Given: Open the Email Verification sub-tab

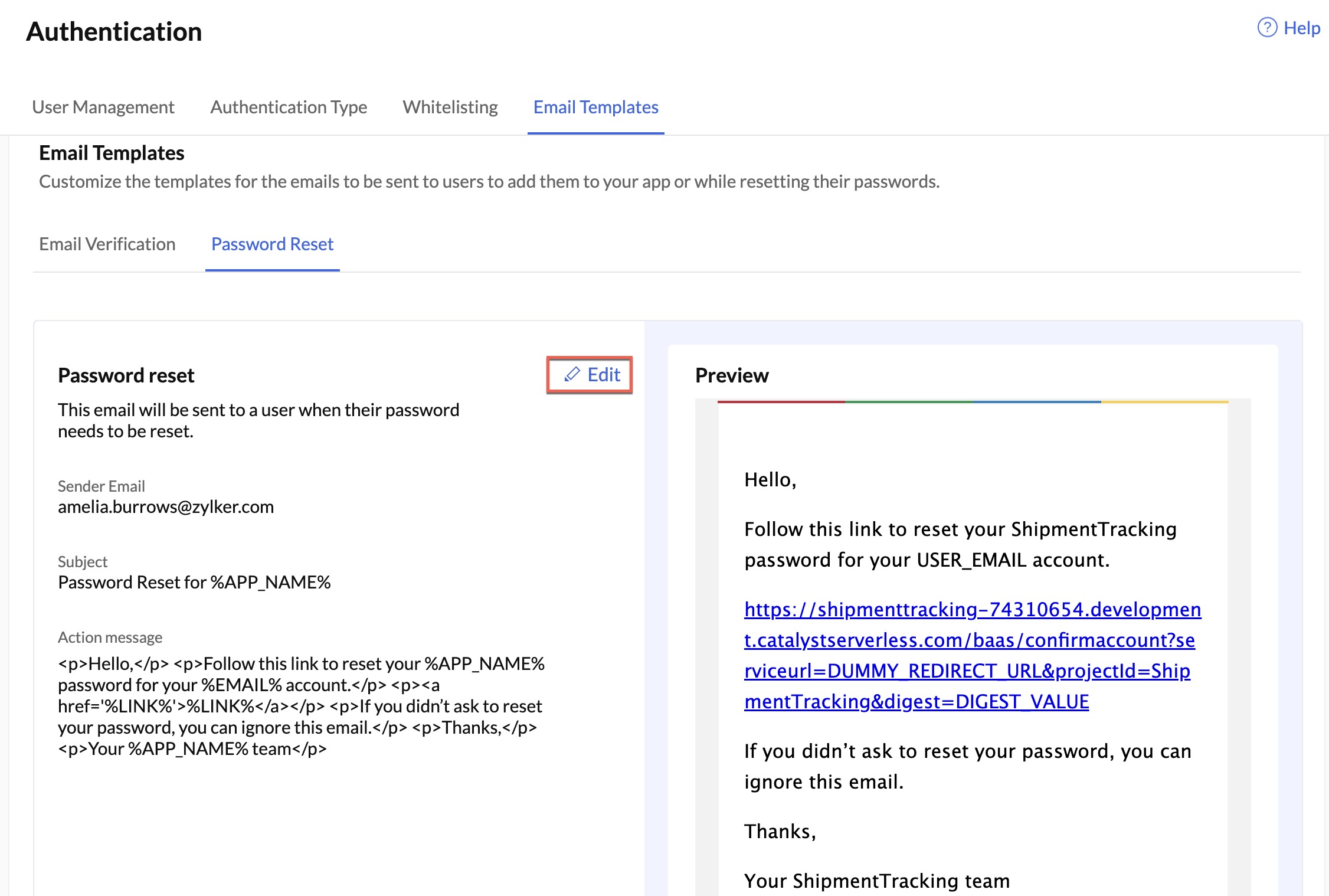Looking at the screenshot, I should point(106,244).
